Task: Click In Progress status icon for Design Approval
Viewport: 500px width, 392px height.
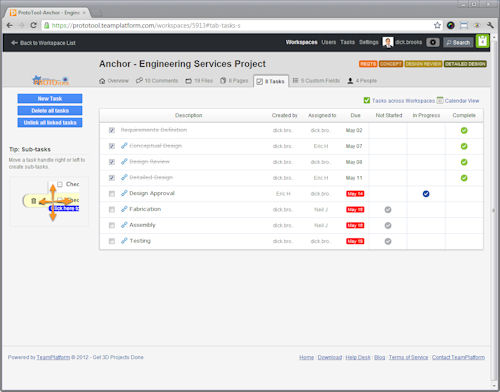Action: 426,194
